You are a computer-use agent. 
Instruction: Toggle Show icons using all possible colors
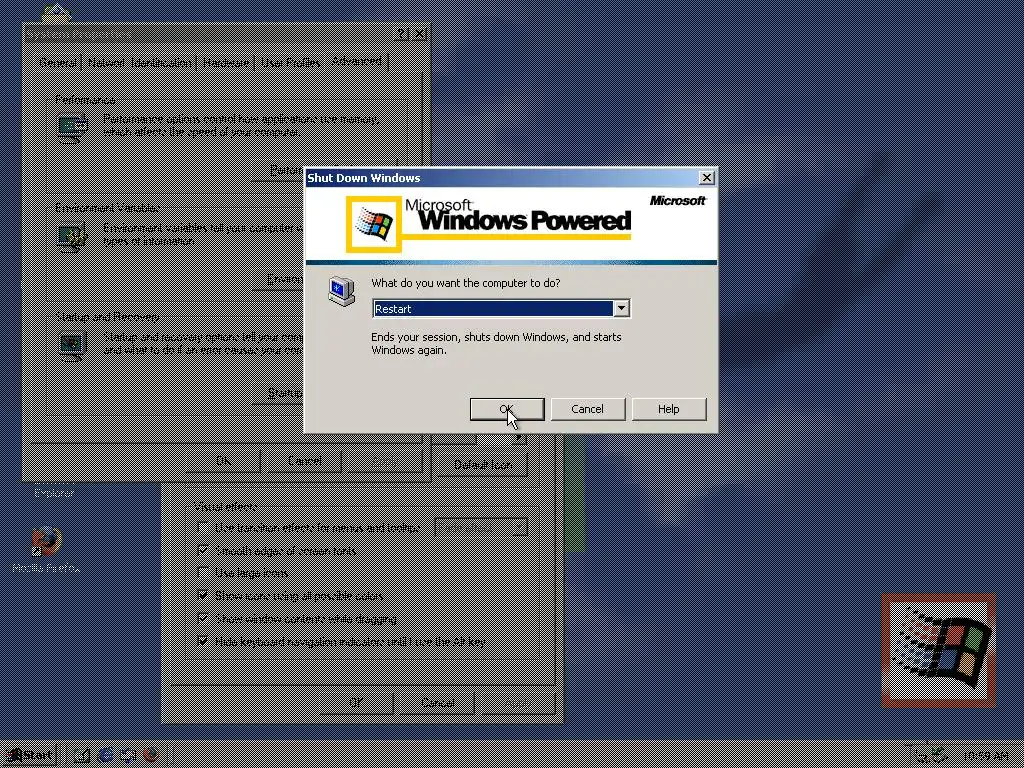point(203,595)
